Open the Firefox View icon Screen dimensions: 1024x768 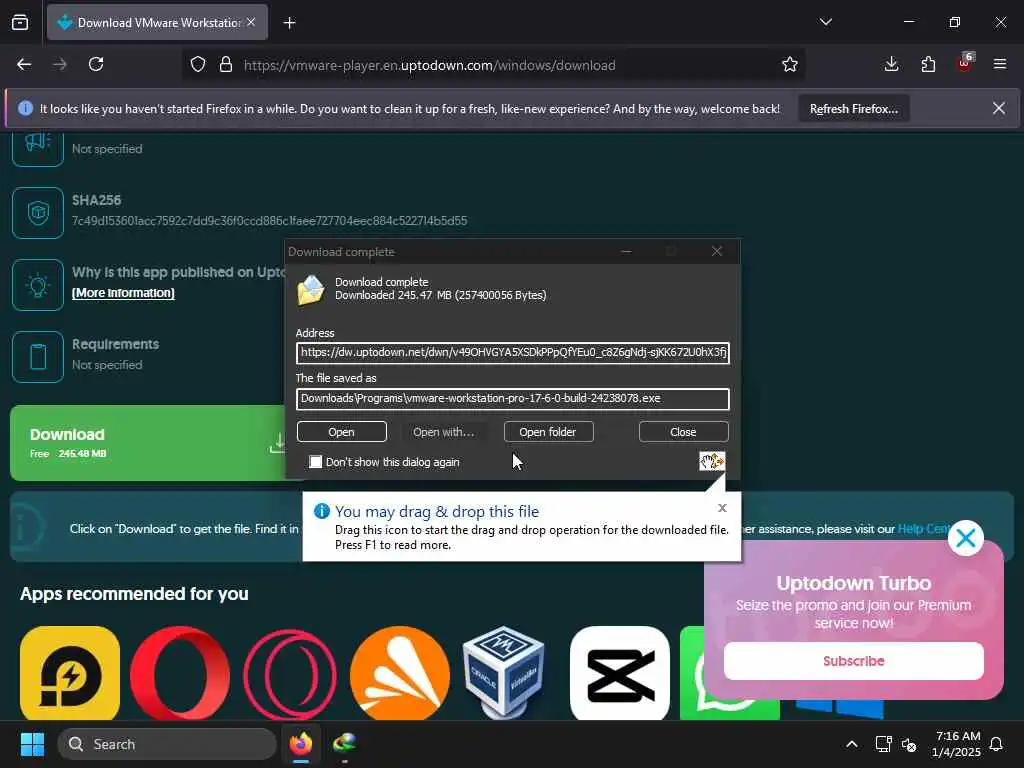click(x=20, y=23)
